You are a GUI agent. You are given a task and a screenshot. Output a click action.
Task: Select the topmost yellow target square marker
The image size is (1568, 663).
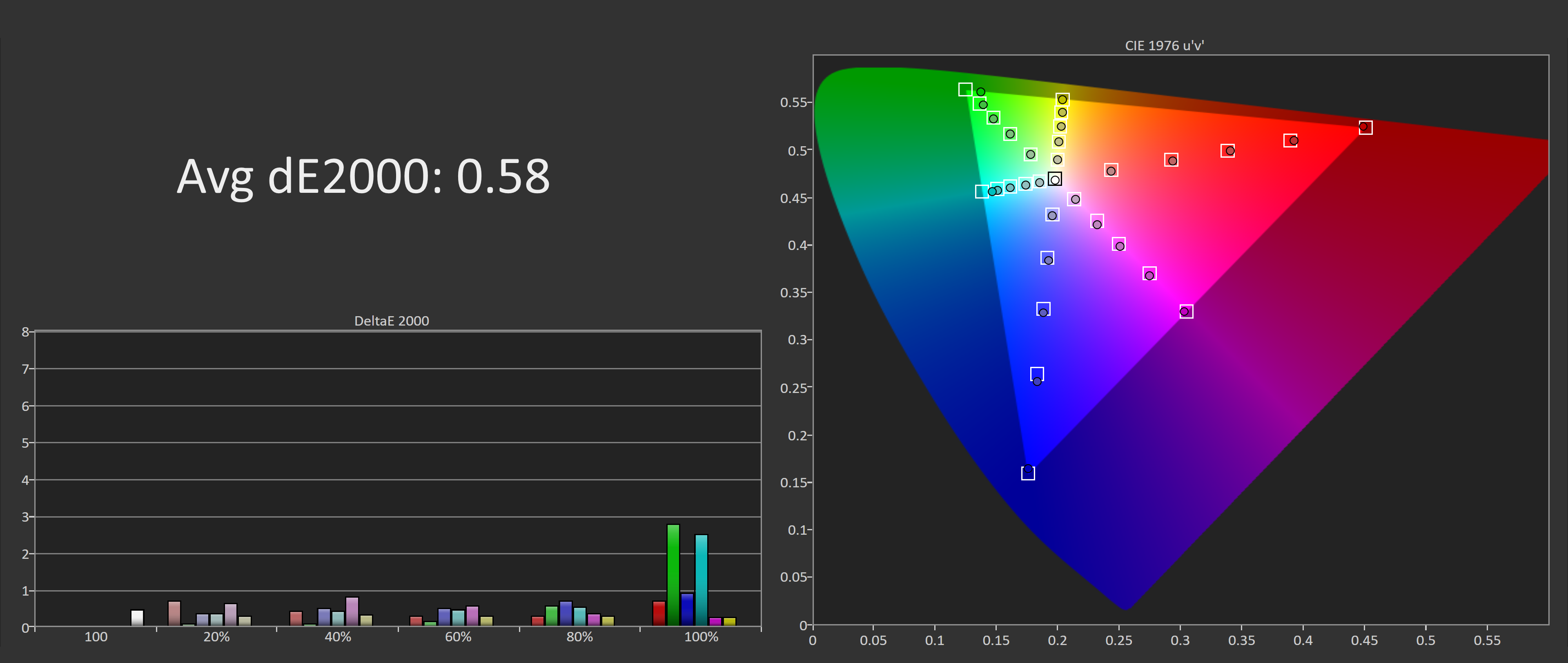coord(1062,99)
